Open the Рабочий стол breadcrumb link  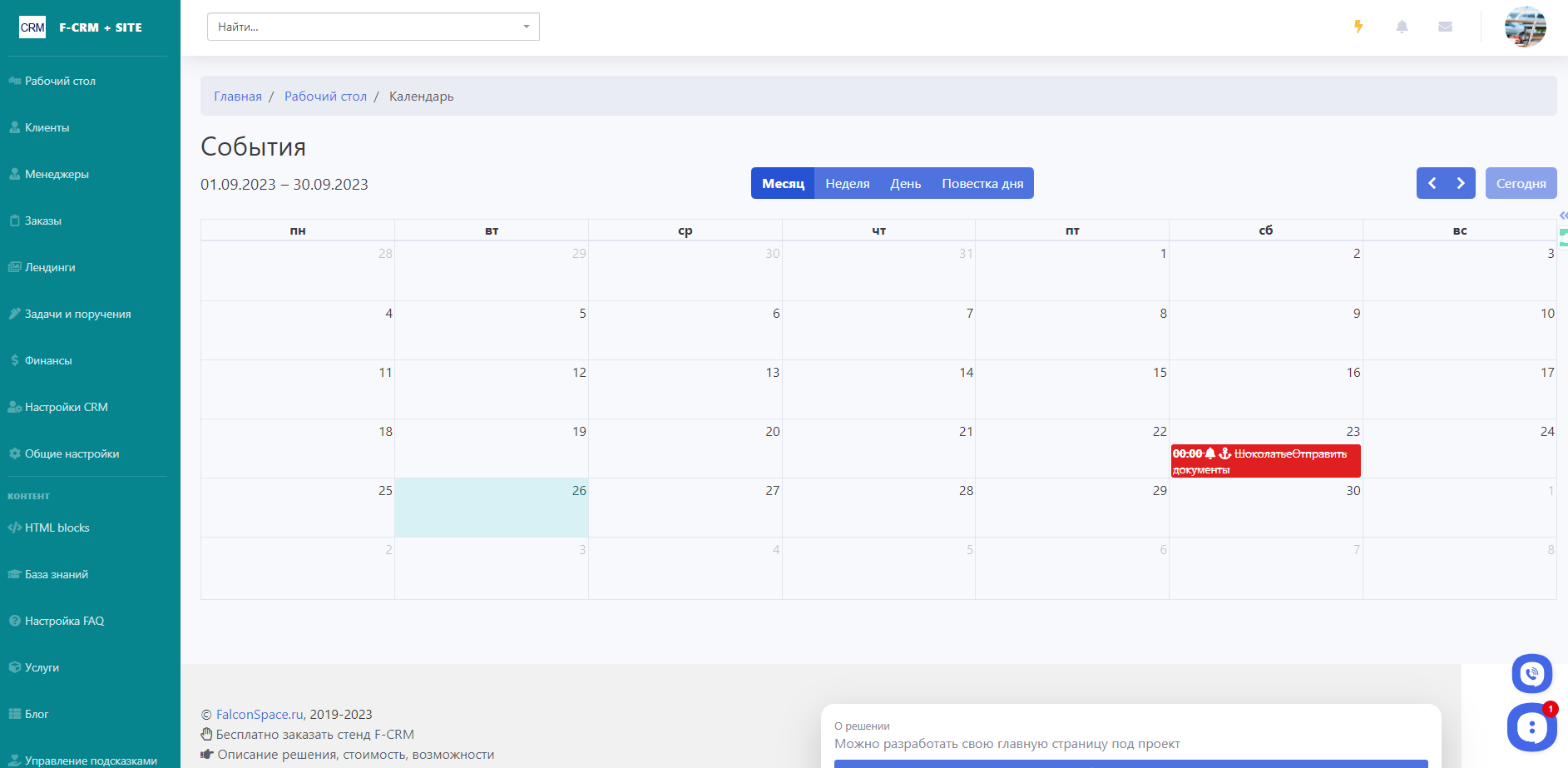click(325, 97)
